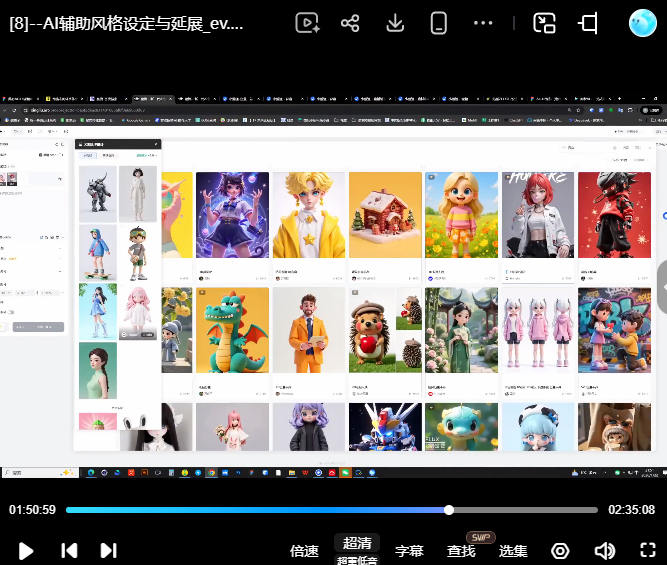Open the gingerbread house gallery image
The width and height of the screenshot is (667, 565).
point(385,215)
